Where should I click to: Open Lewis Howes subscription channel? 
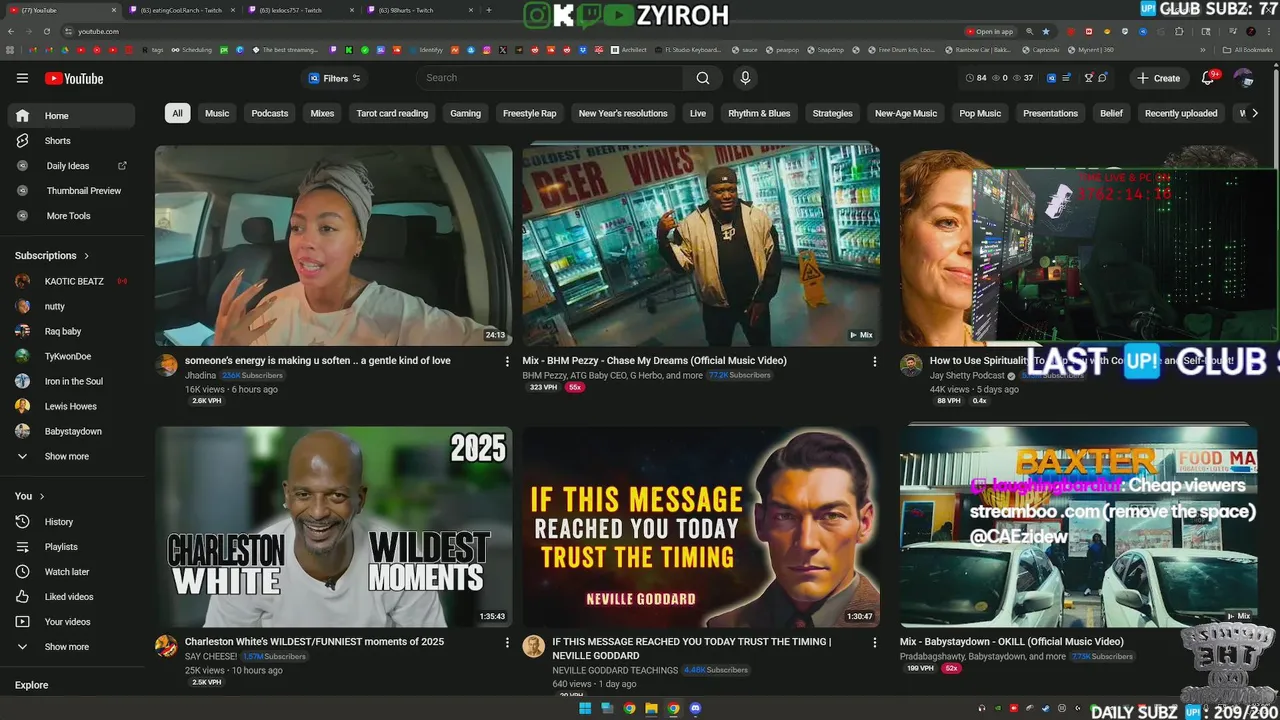72,406
